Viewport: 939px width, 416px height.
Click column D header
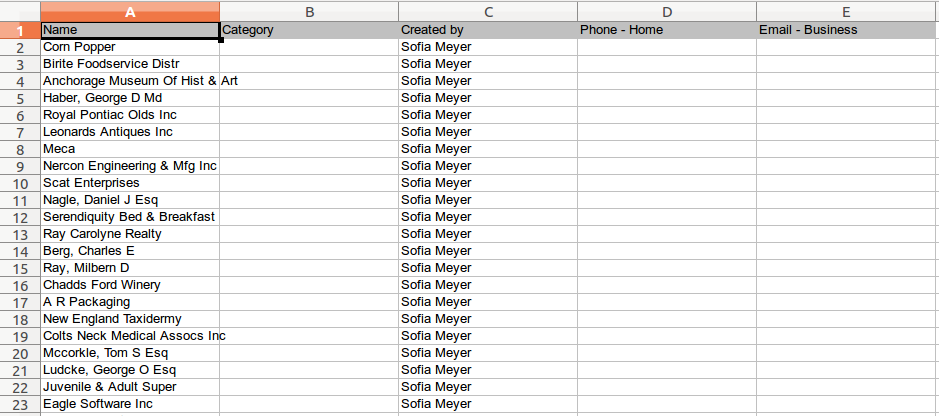667,12
